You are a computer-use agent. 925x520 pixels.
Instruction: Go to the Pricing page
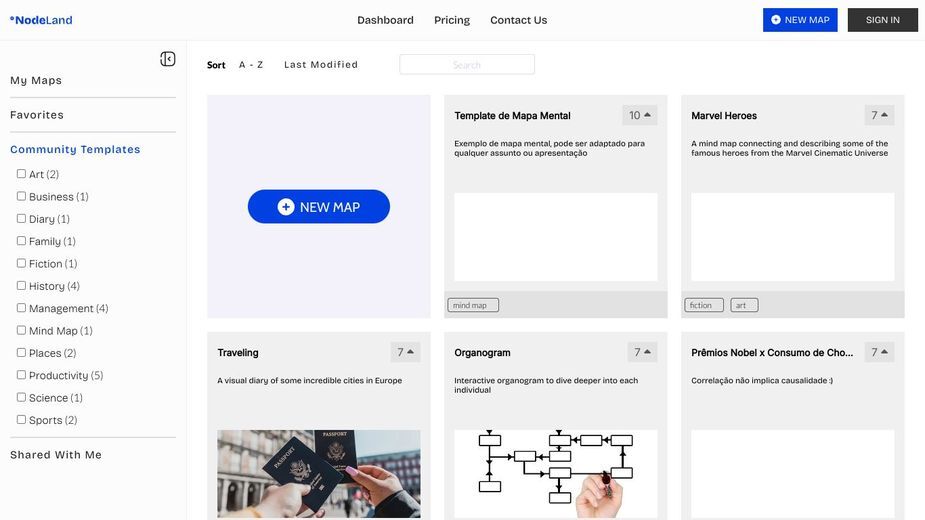[452, 20]
